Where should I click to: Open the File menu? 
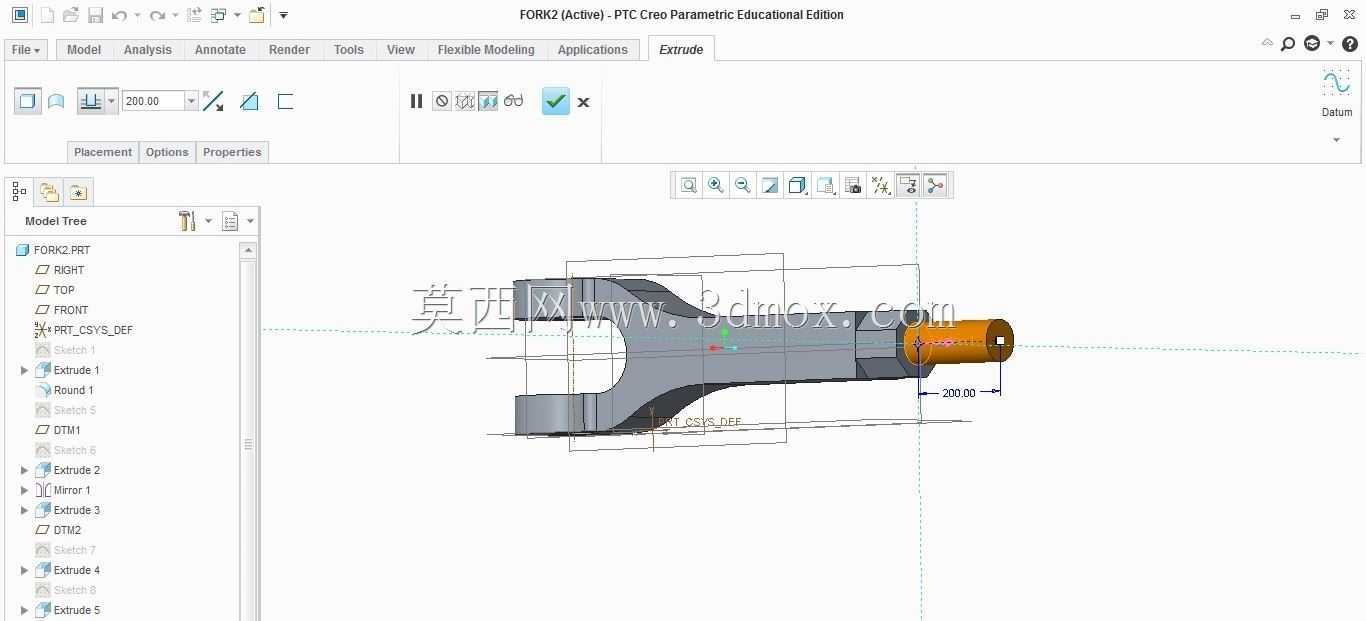[x=25, y=50]
